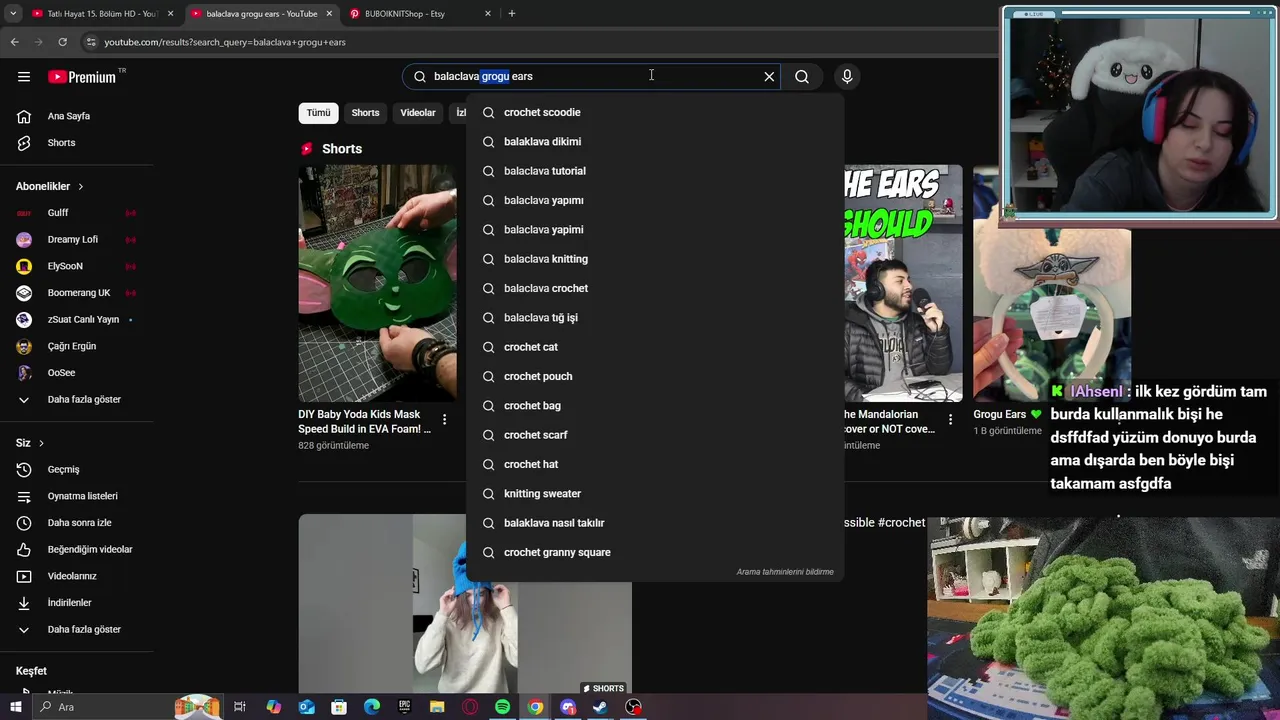The image size is (1280, 720).
Task: Open the tab search dropdown arrow
Action: click(x=13, y=13)
